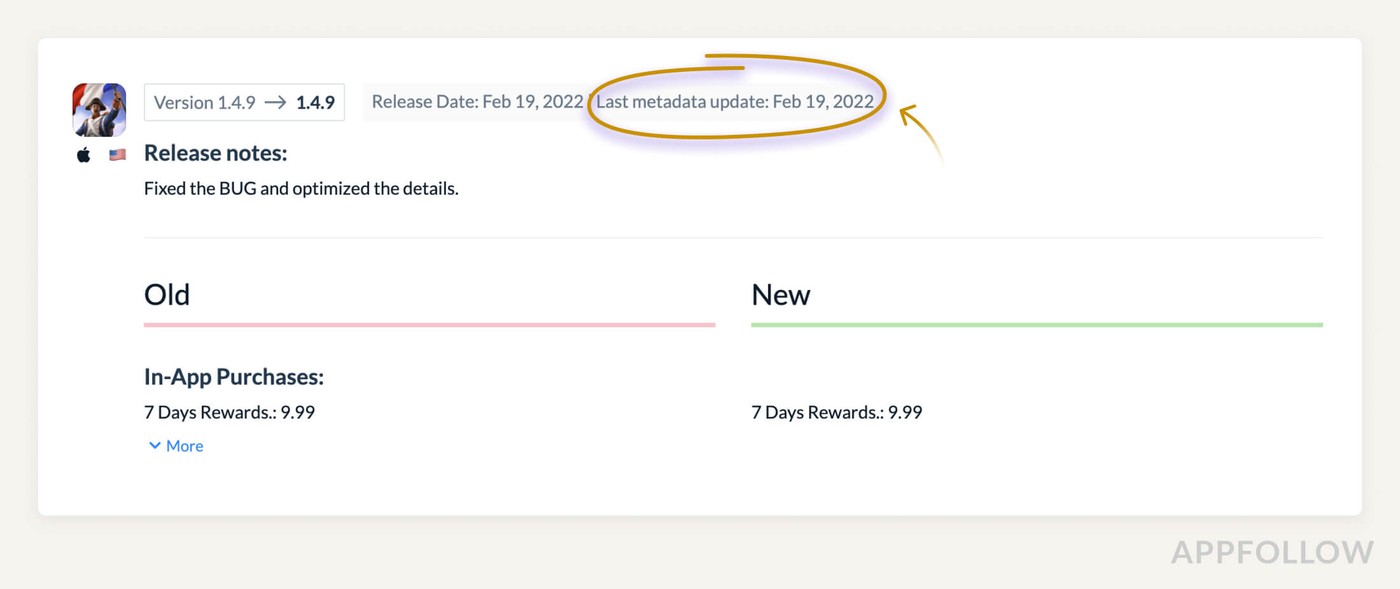Click the Release Date Feb 19, 2022 label
Screen dimensions: 1400x589
pos(477,101)
